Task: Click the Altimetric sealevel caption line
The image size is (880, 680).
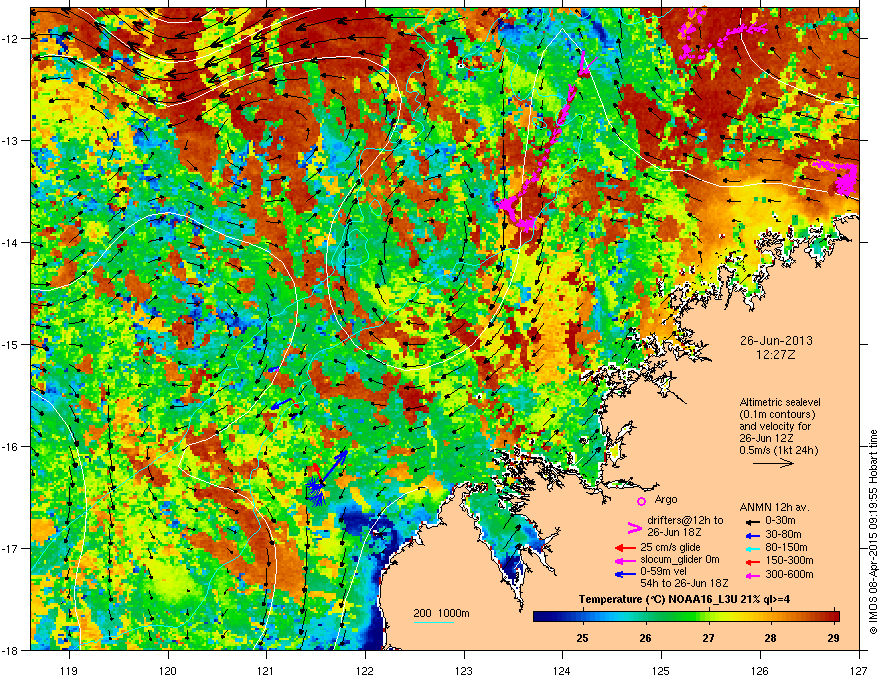Action: (x=779, y=402)
